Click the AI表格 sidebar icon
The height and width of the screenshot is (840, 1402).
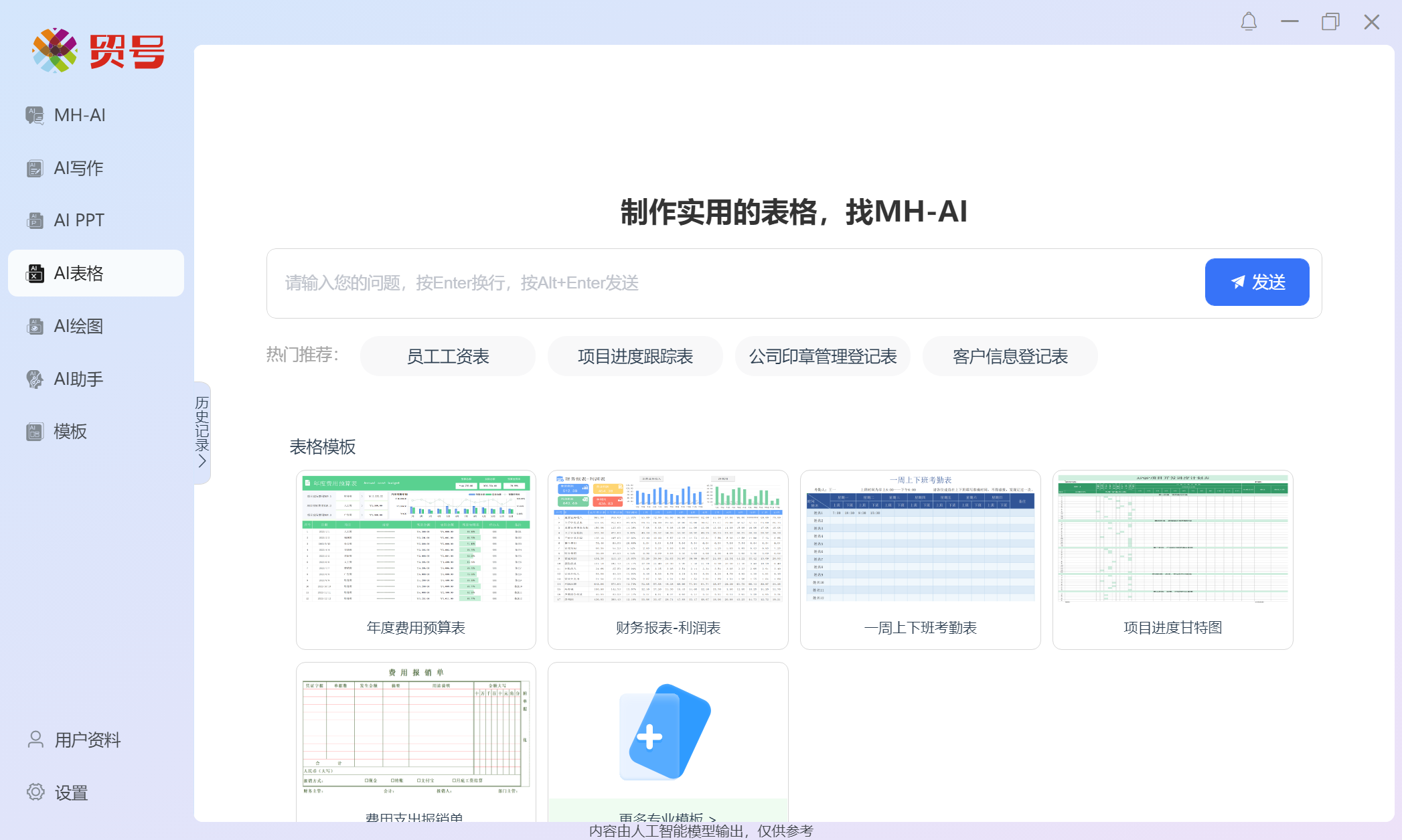click(35, 273)
